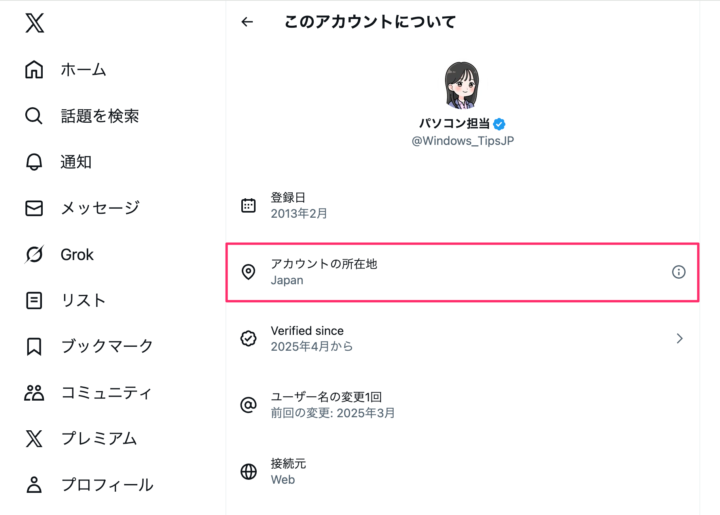Click the blue verified badge
720x515 pixels.
click(499, 123)
